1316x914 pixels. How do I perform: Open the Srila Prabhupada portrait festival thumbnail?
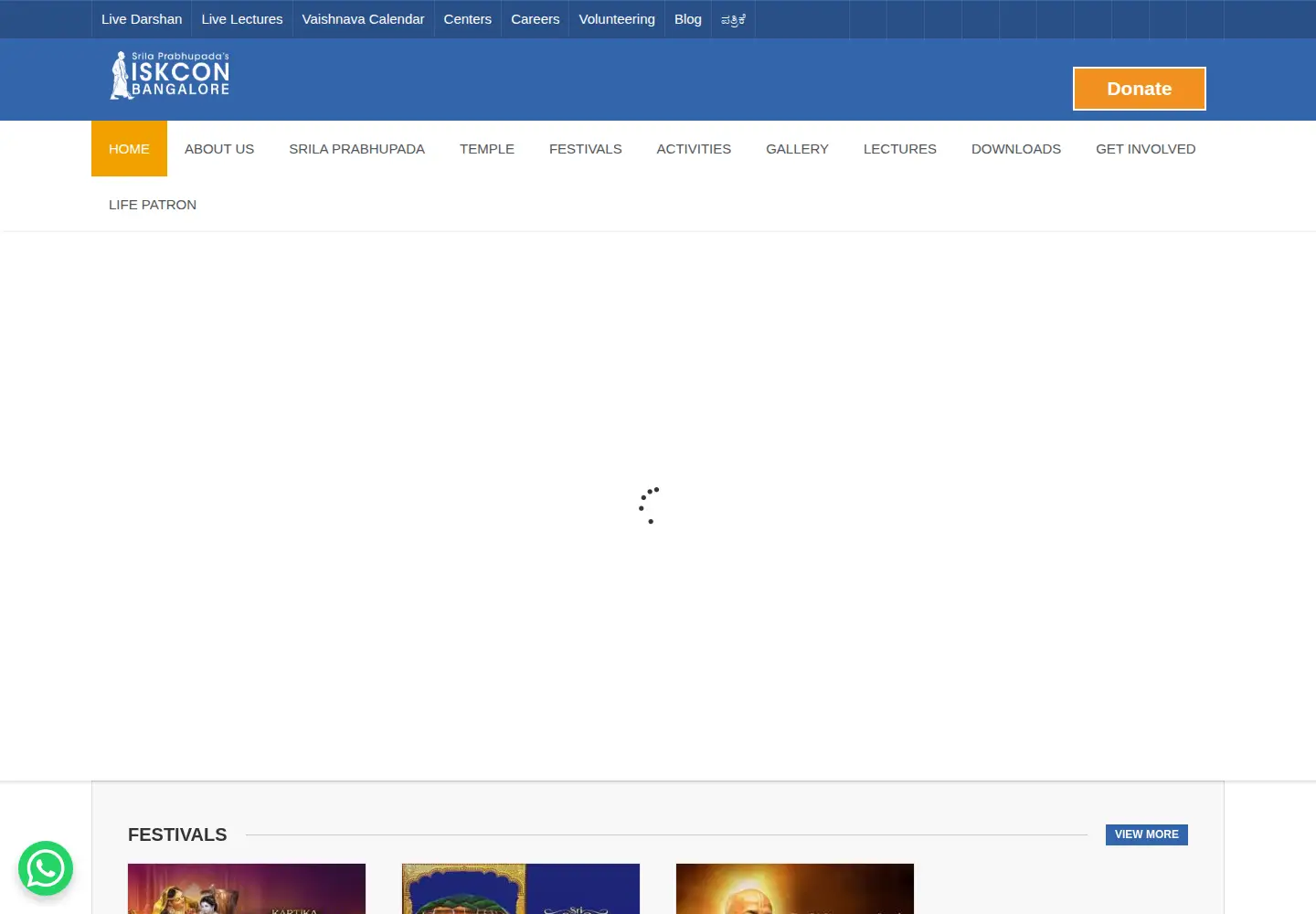795,888
